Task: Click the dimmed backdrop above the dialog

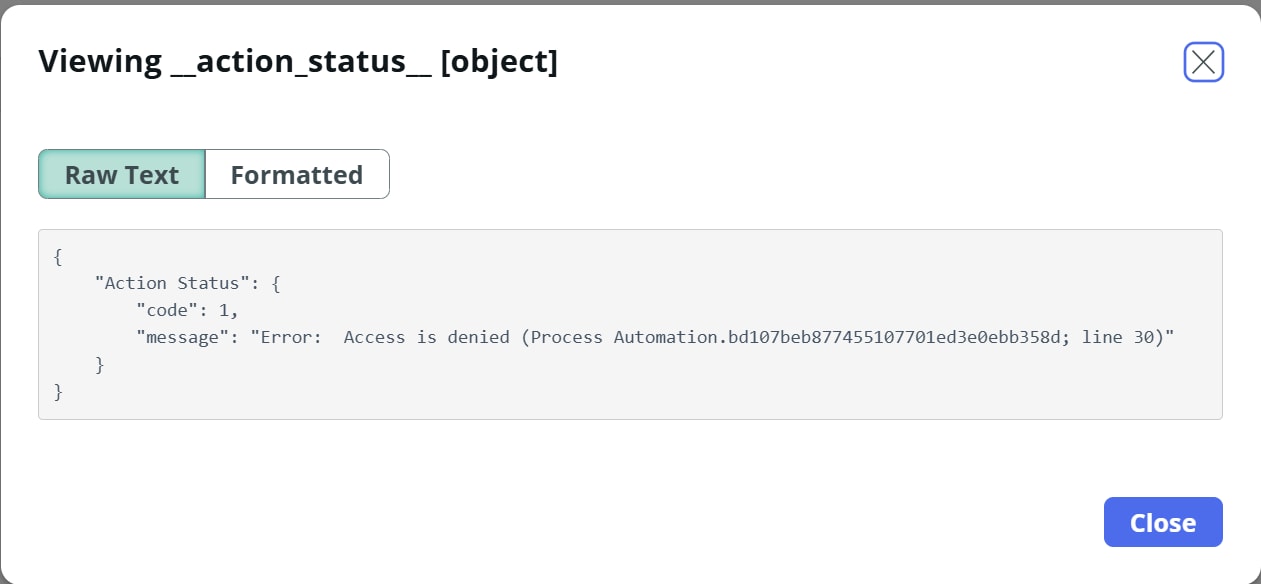Action: pos(630,2)
